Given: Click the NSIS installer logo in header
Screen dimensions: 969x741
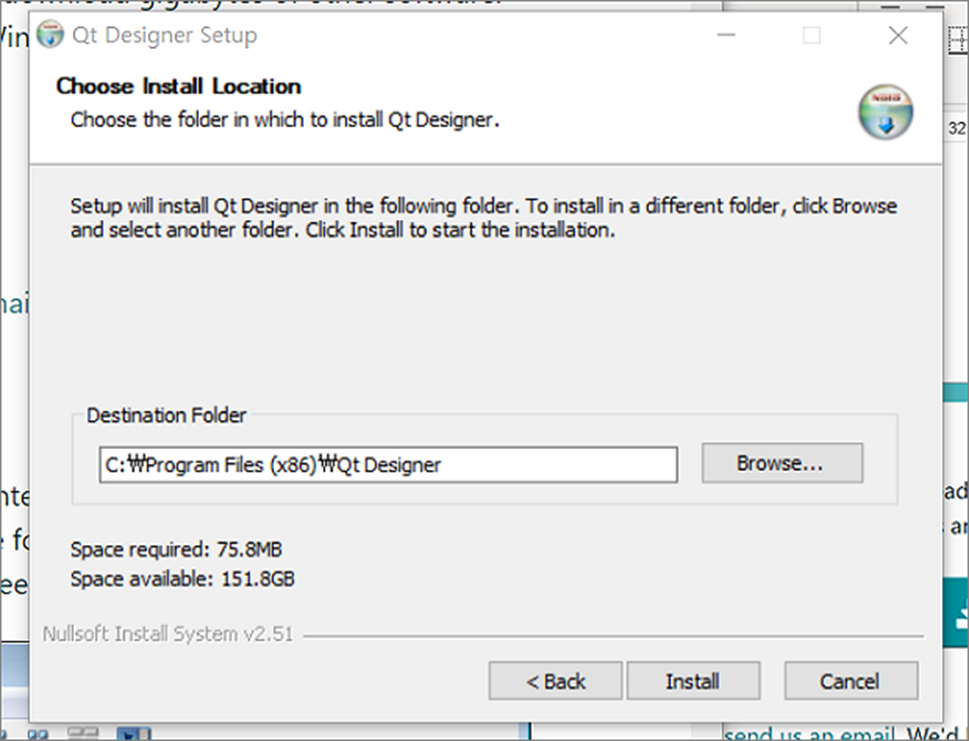Looking at the screenshot, I should point(886,112).
